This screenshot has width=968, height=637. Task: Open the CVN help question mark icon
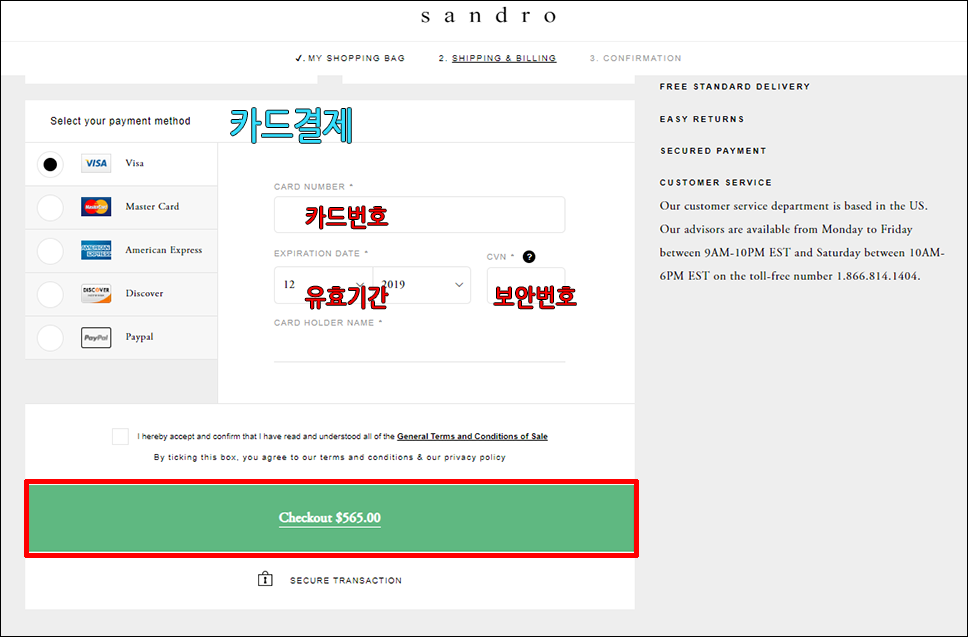529,257
